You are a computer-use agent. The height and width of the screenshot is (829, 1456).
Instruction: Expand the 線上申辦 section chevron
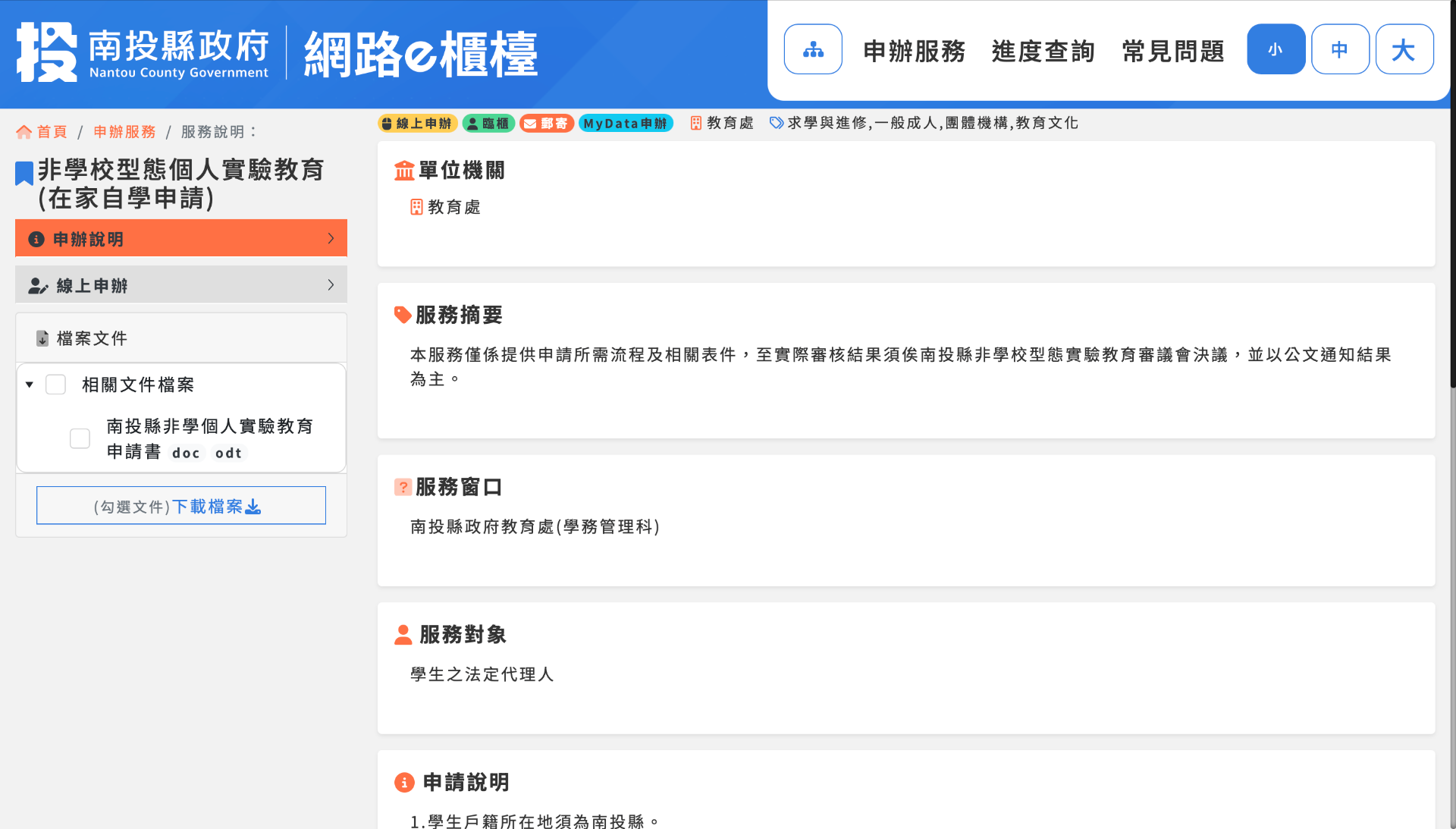331,284
